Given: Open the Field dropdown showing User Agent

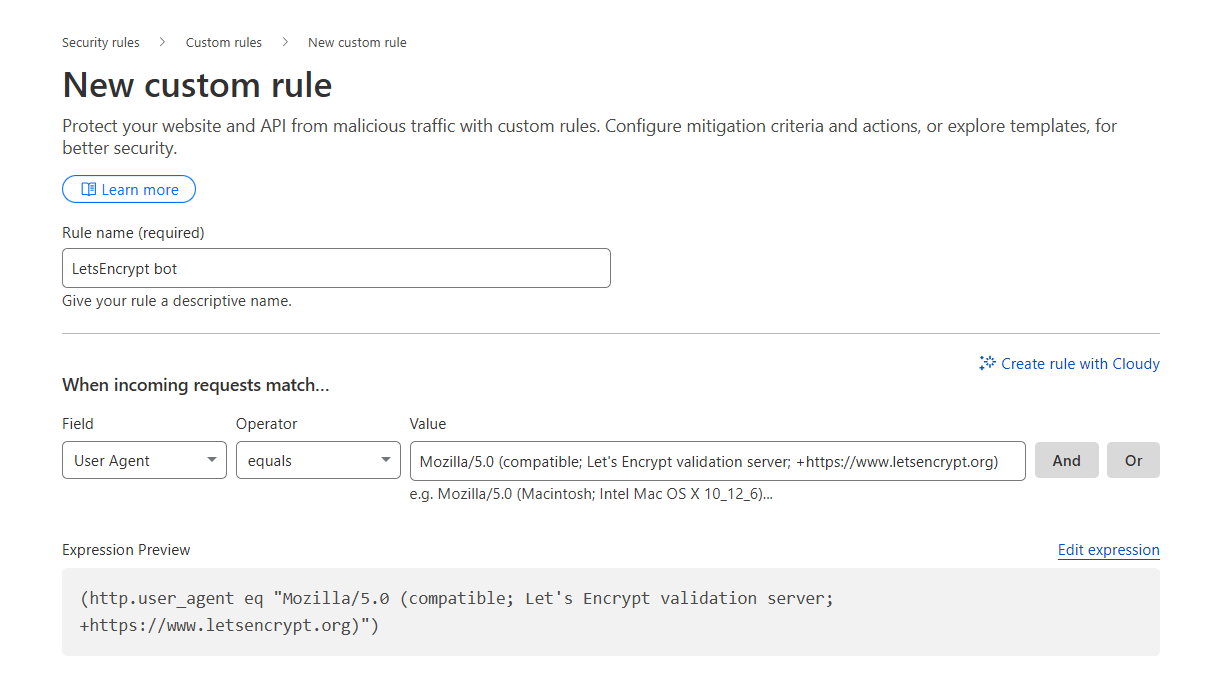Looking at the screenshot, I should (x=144, y=460).
